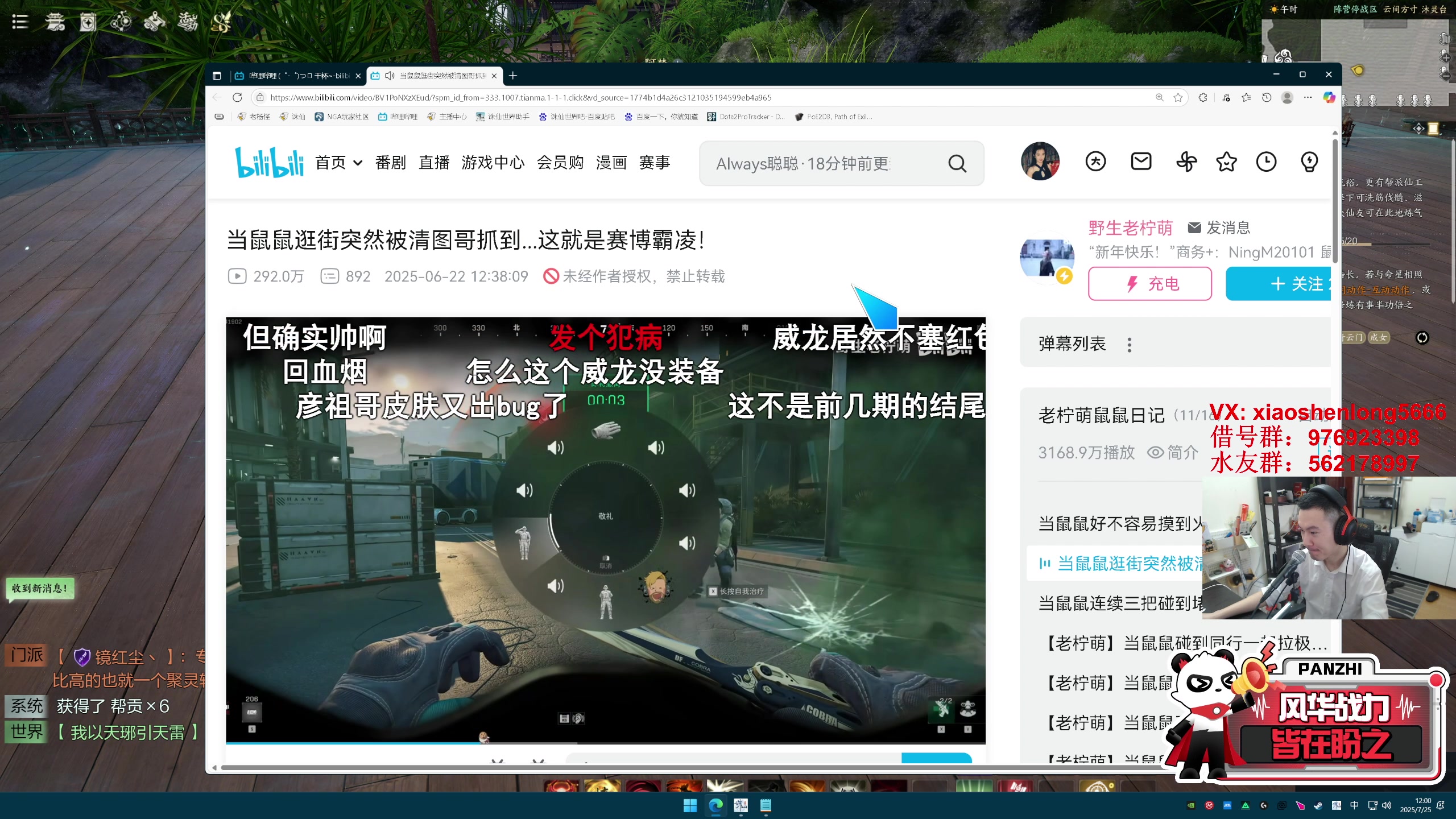Click the 收到新消息! notification in game

(39, 588)
